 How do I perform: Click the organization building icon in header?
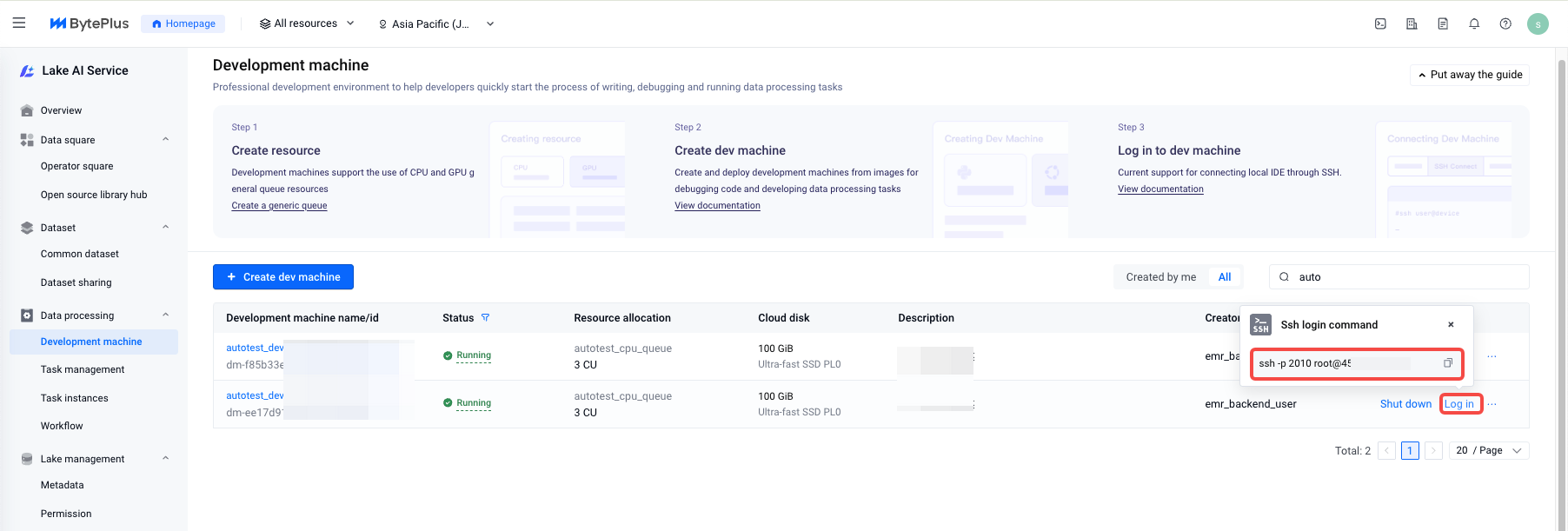click(x=1412, y=23)
